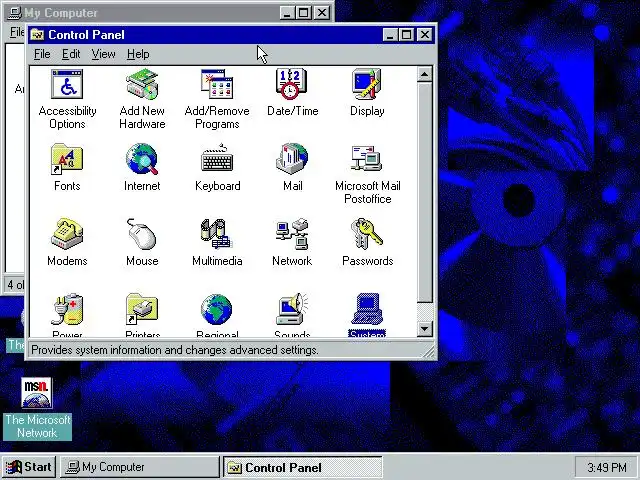Select the Power battery icon
Viewport: 640px width, 480px height.
tap(67, 309)
